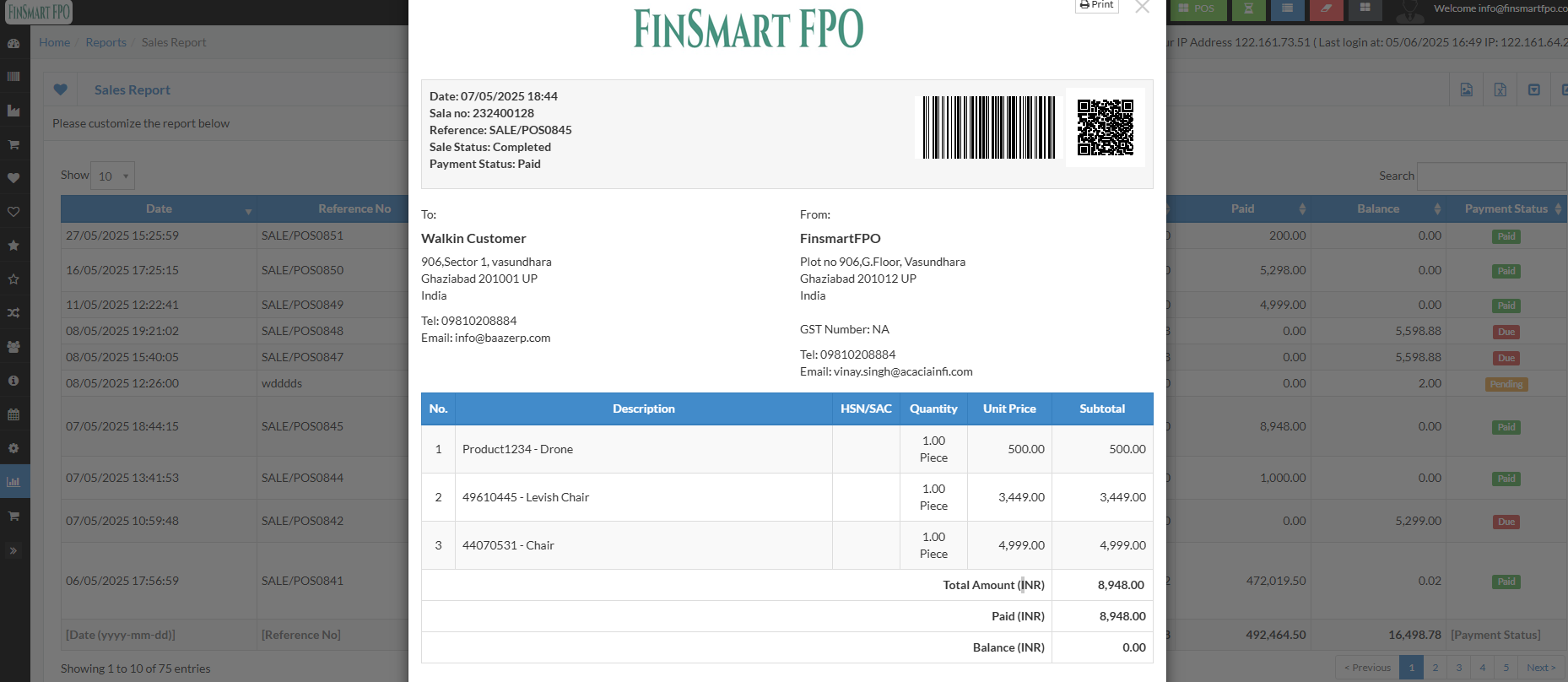Click the blue list icon in the top bar
The height and width of the screenshot is (682, 1568).
pyautogui.click(x=1287, y=9)
